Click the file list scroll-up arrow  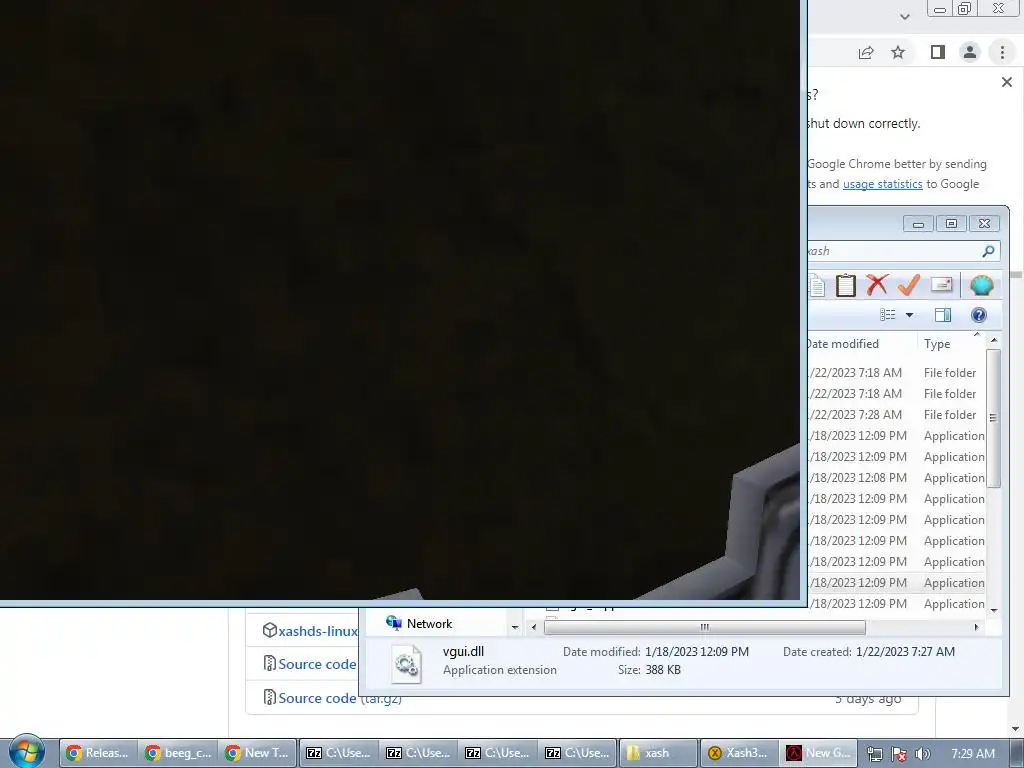(993, 340)
